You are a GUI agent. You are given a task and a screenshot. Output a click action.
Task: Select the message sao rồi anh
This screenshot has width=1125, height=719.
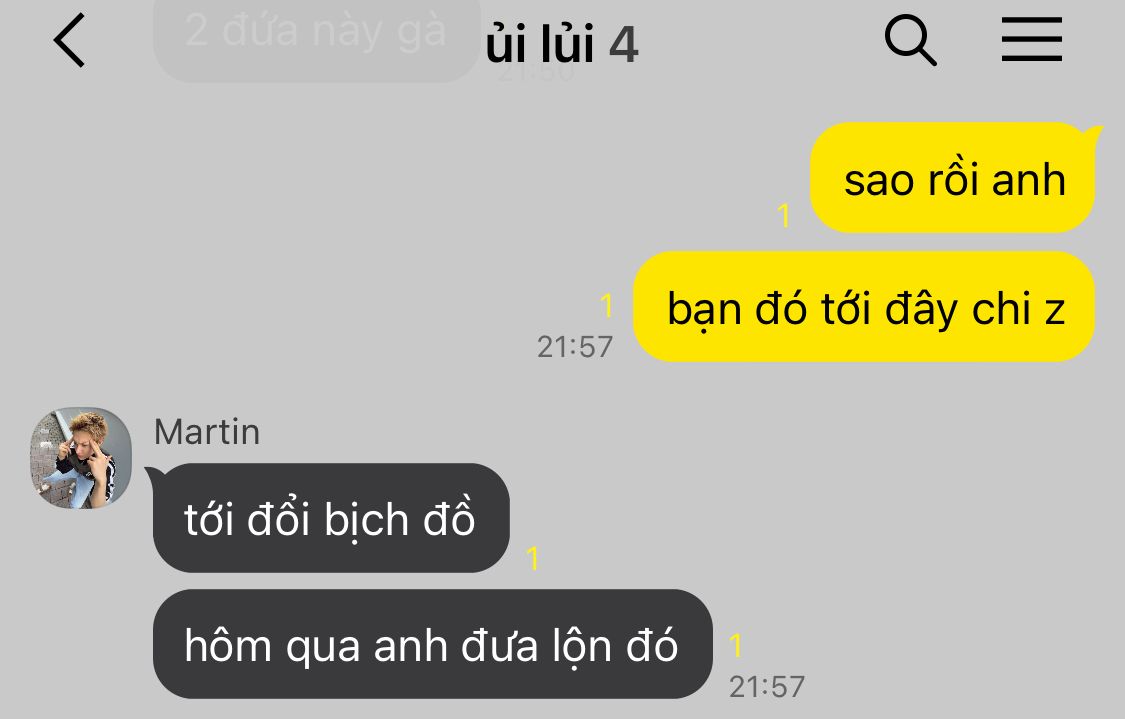pos(954,178)
